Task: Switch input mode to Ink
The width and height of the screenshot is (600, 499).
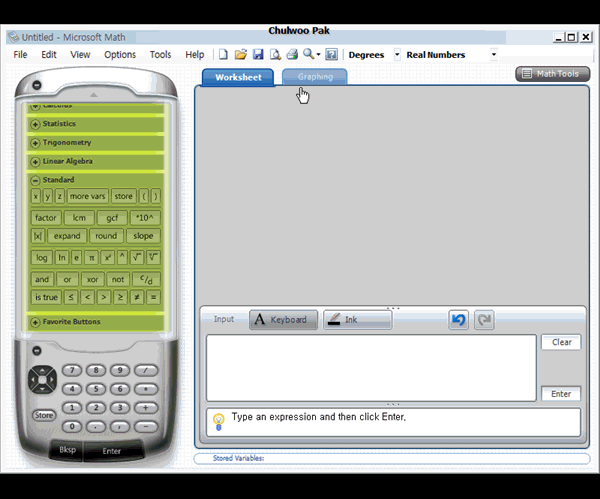Action: pyautogui.click(x=358, y=320)
